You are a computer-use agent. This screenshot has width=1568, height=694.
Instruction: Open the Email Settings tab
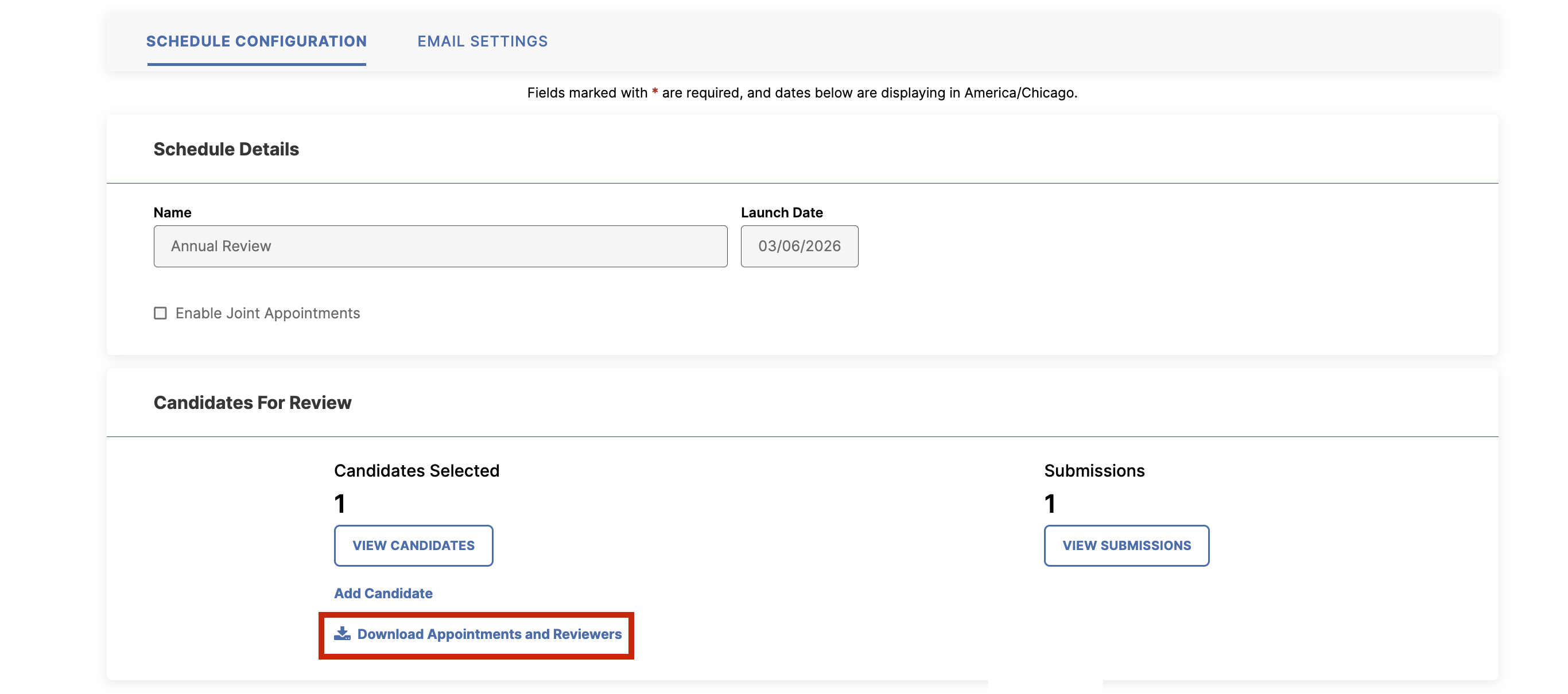pyautogui.click(x=482, y=41)
